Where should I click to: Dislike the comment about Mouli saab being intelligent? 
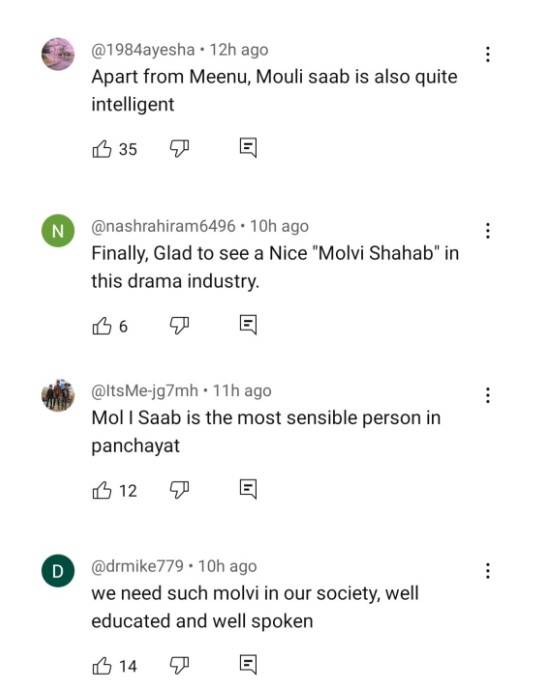click(x=179, y=149)
